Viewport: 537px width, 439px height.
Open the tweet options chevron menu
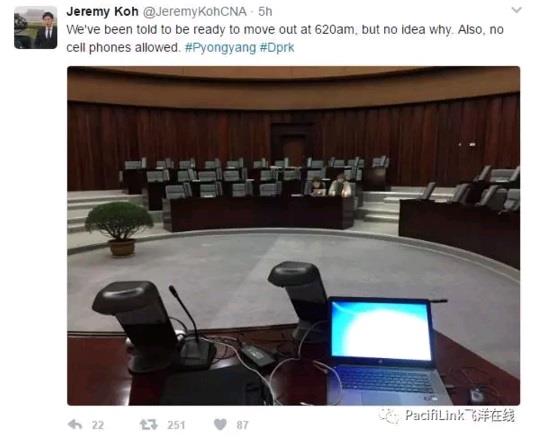coord(516,10)
